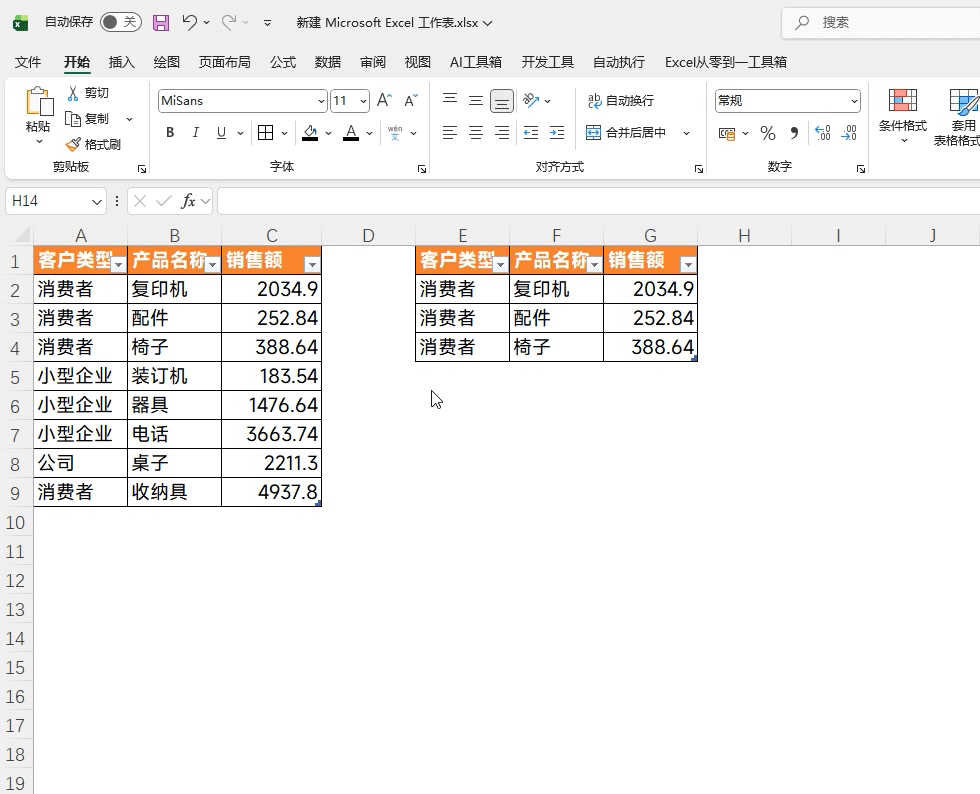Click the 搜索 search box
The image size is (980, 794).
(x=881, y=23)
